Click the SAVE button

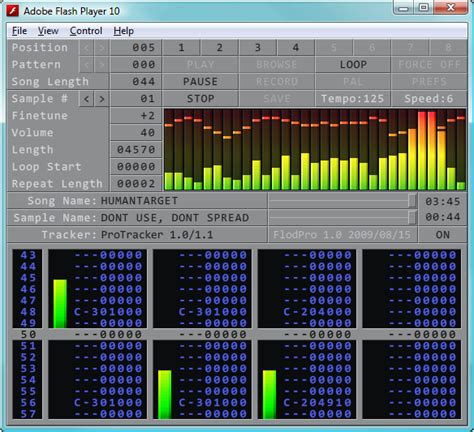[276, 99]
